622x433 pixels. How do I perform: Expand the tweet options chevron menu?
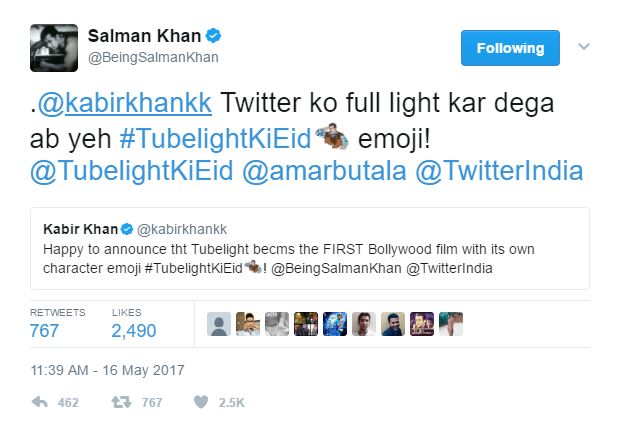point(585,47)
